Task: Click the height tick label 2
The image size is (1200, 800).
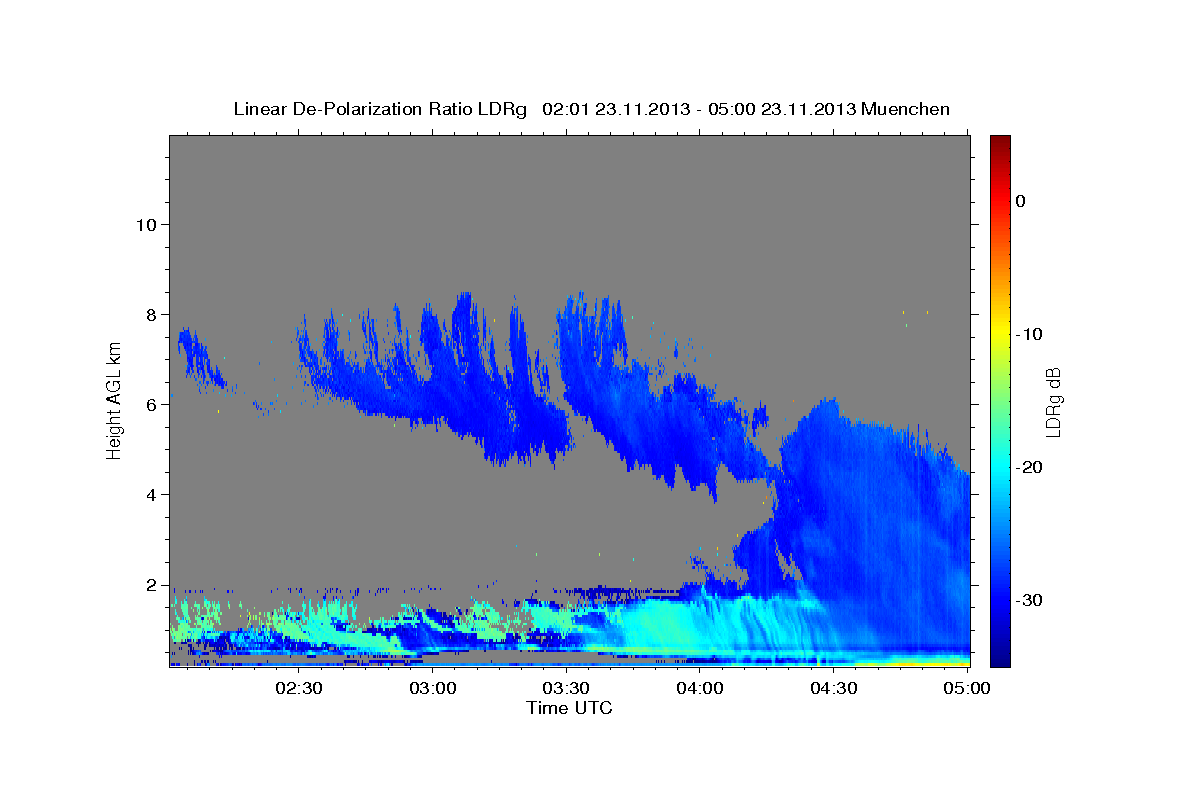Action: (150, 585)
